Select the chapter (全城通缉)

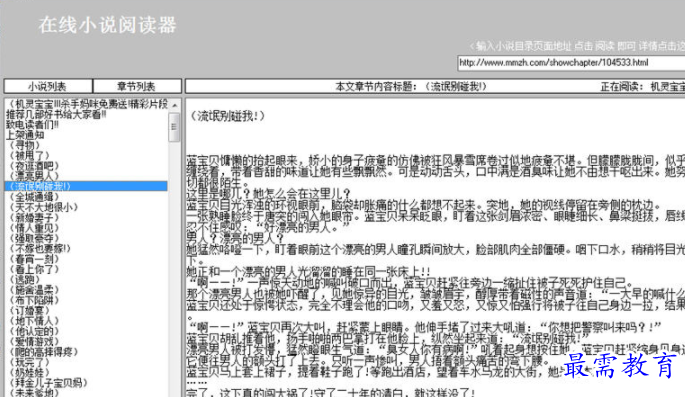pyautogui.click(x=35, y=197)
